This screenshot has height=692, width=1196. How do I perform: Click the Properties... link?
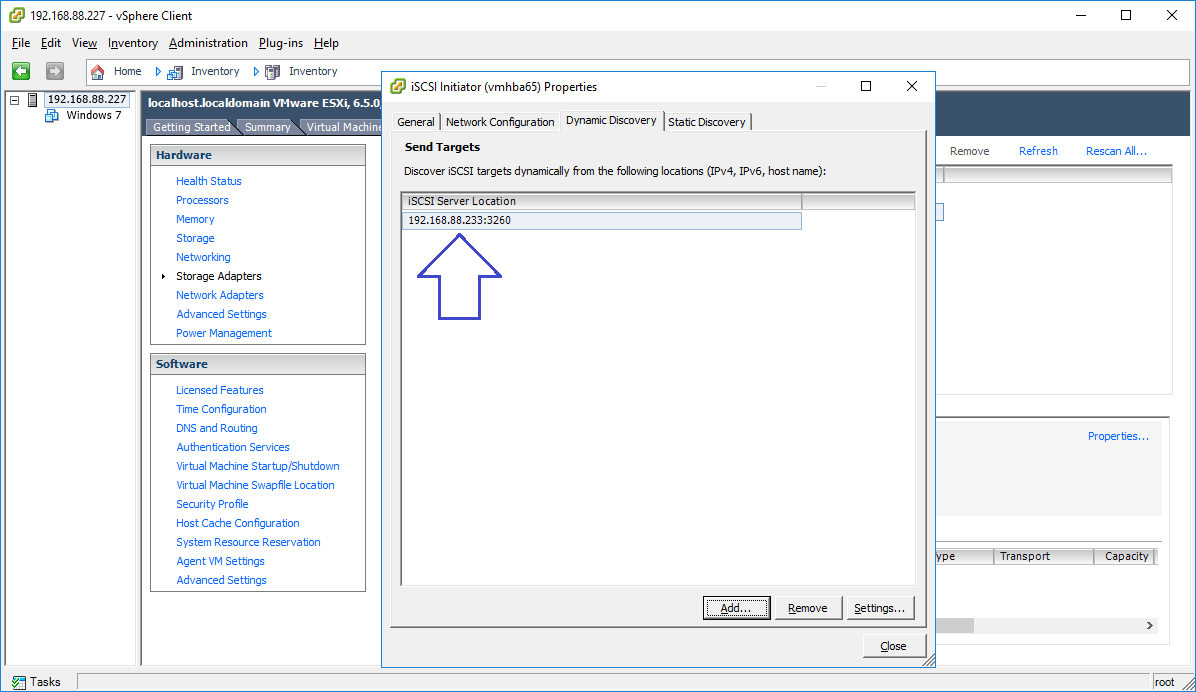point(1118,436)
